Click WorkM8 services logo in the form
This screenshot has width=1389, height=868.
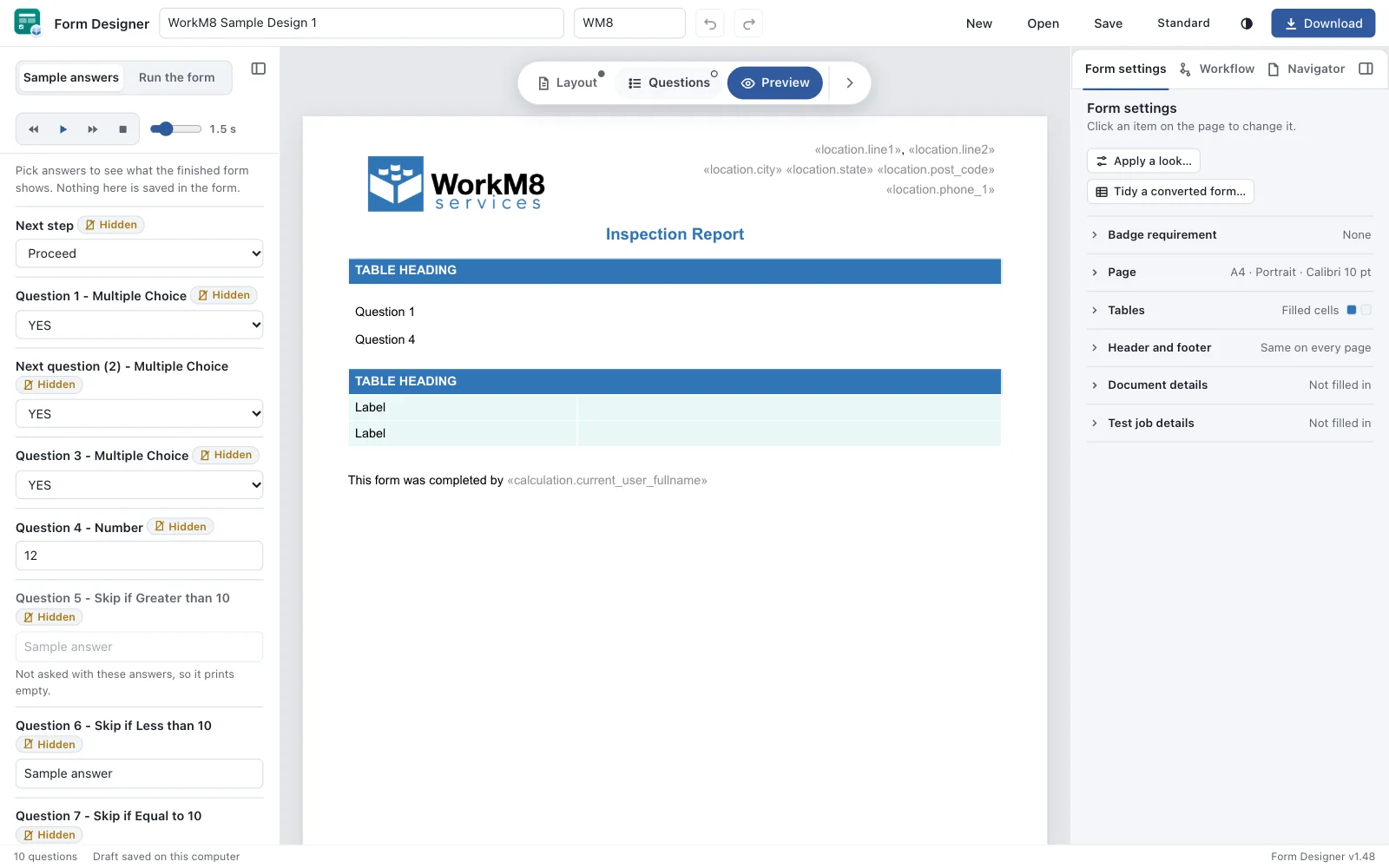457,183
